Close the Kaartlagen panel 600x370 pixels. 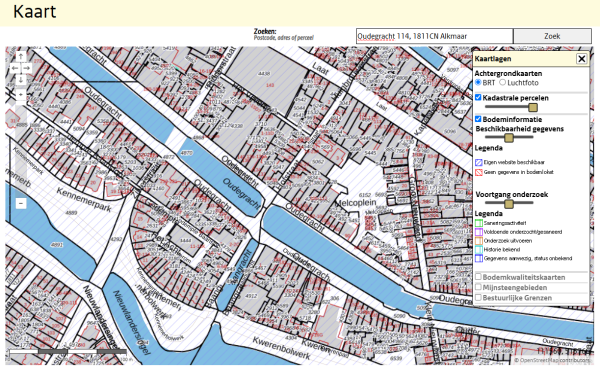click(x=582, y=59)
